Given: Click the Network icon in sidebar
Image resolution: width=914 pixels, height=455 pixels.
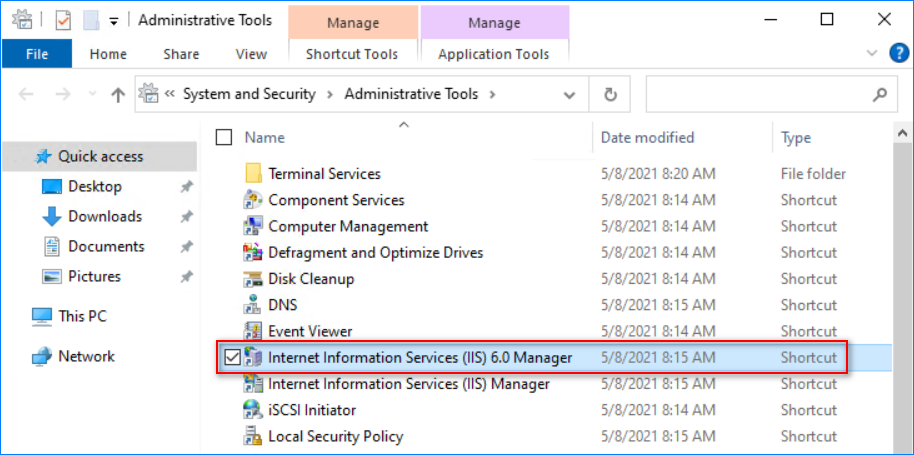Looking at the screenshot, I should pos(41,356).
